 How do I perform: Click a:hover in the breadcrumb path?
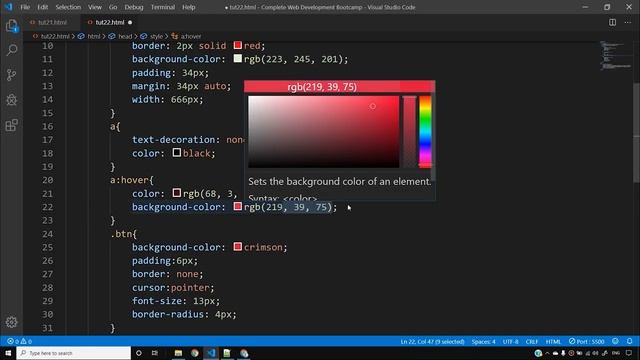[191, 36]
